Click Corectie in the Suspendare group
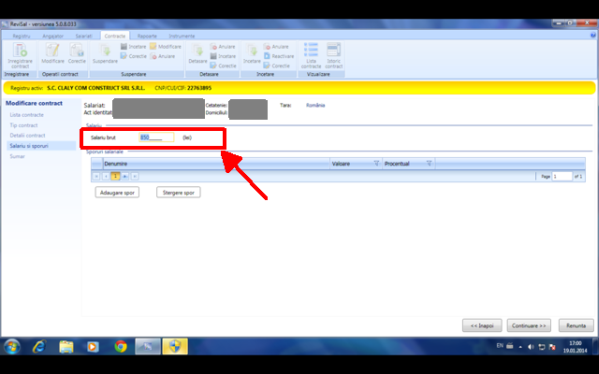This screenshot has width=599, height=374. click(x=133, y=56)
